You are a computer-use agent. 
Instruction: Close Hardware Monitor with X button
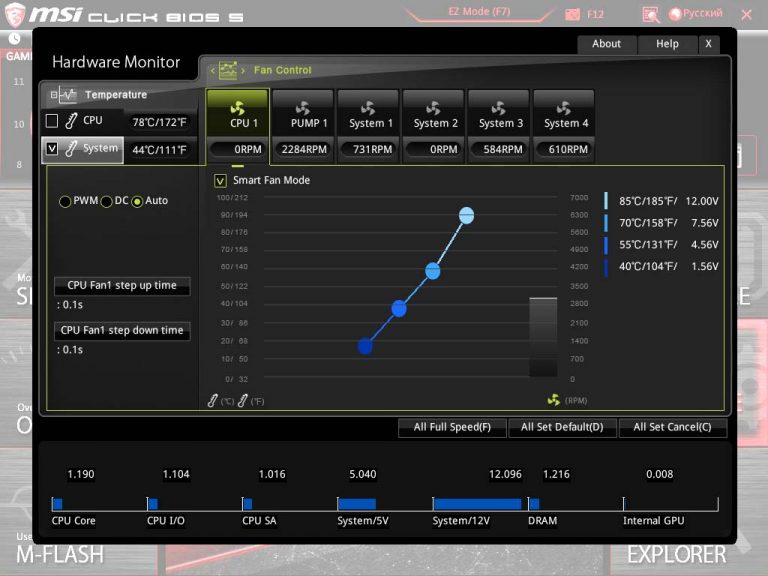708,44
